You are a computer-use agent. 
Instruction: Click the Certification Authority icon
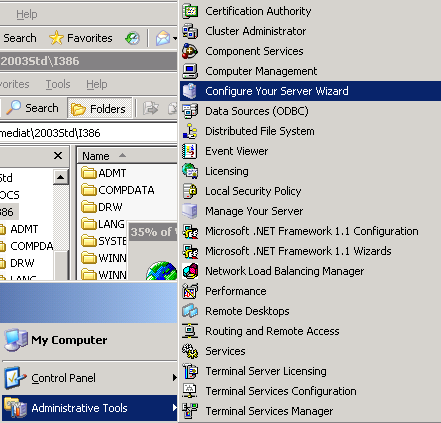190,11
